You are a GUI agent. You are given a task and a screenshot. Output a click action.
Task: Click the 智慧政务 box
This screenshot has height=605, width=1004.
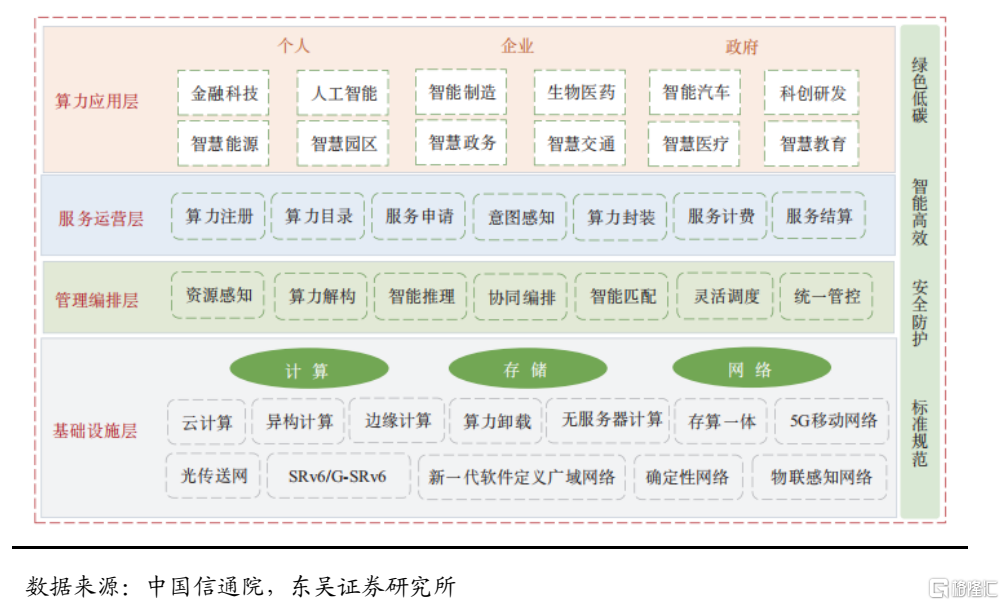[461, 142]
